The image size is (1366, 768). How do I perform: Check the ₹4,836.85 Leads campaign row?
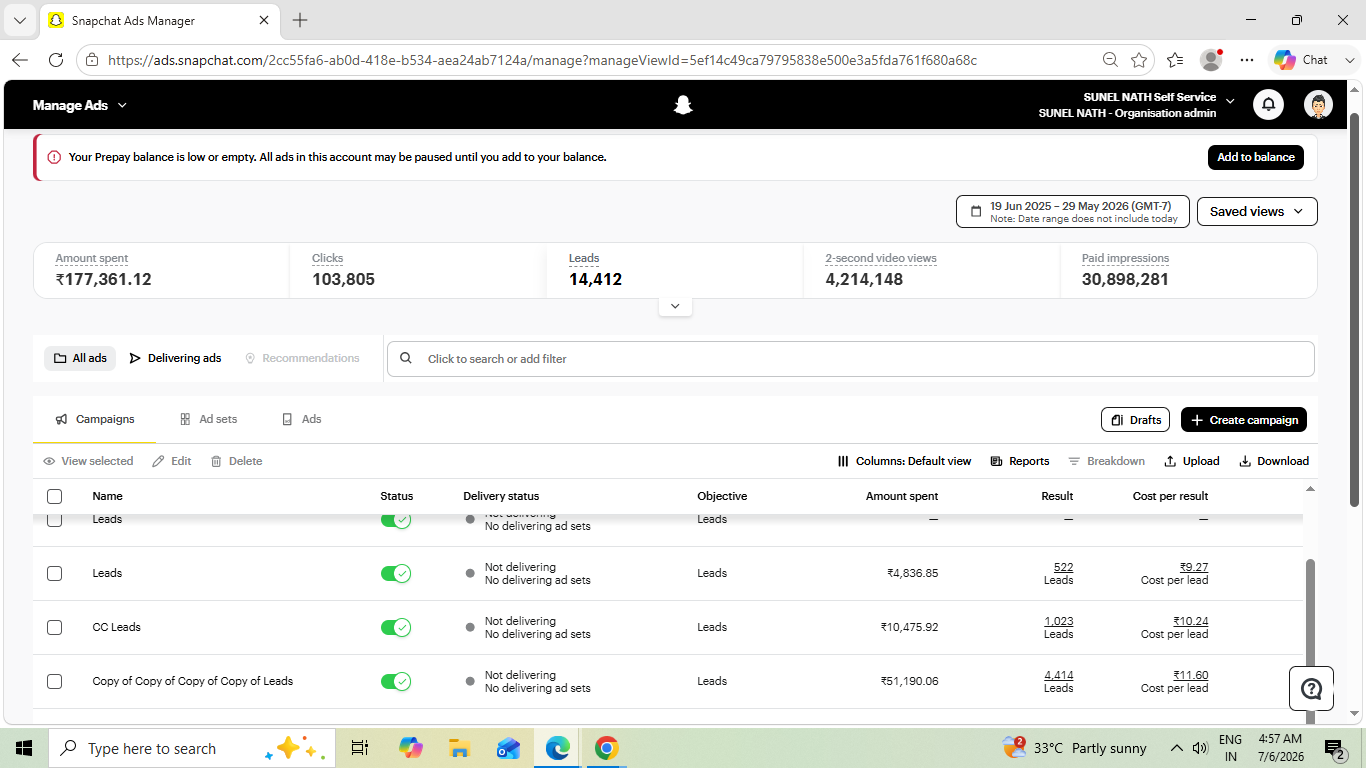[x=54, y=573]
